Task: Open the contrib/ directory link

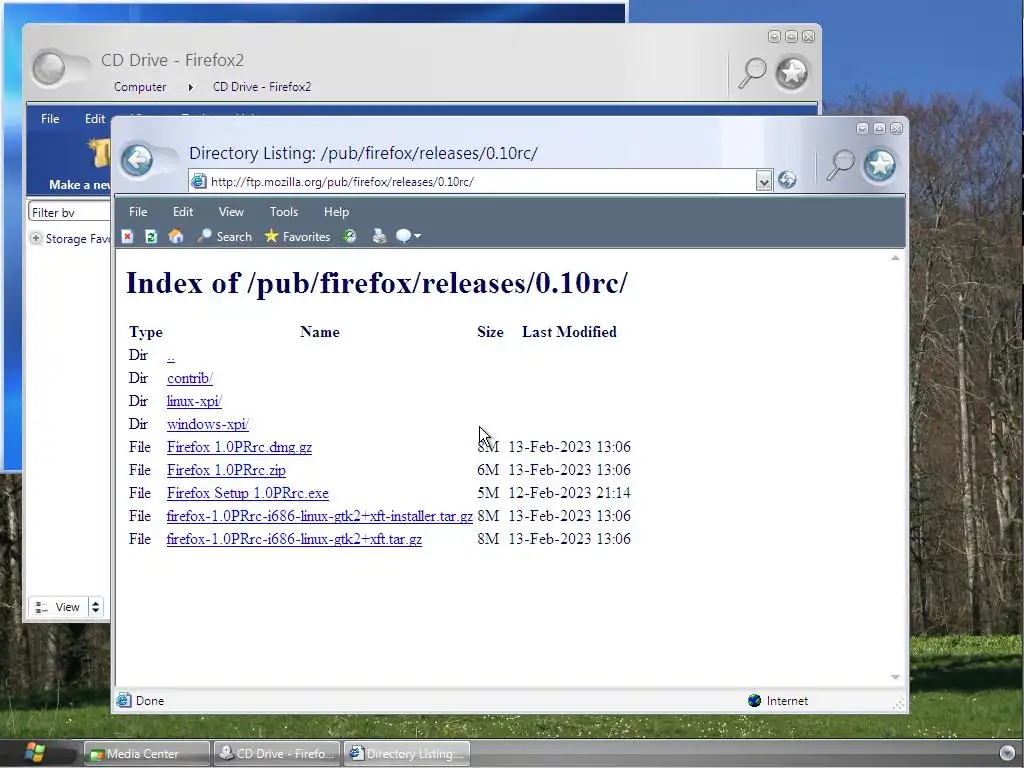Action: (x=189, y=378)
